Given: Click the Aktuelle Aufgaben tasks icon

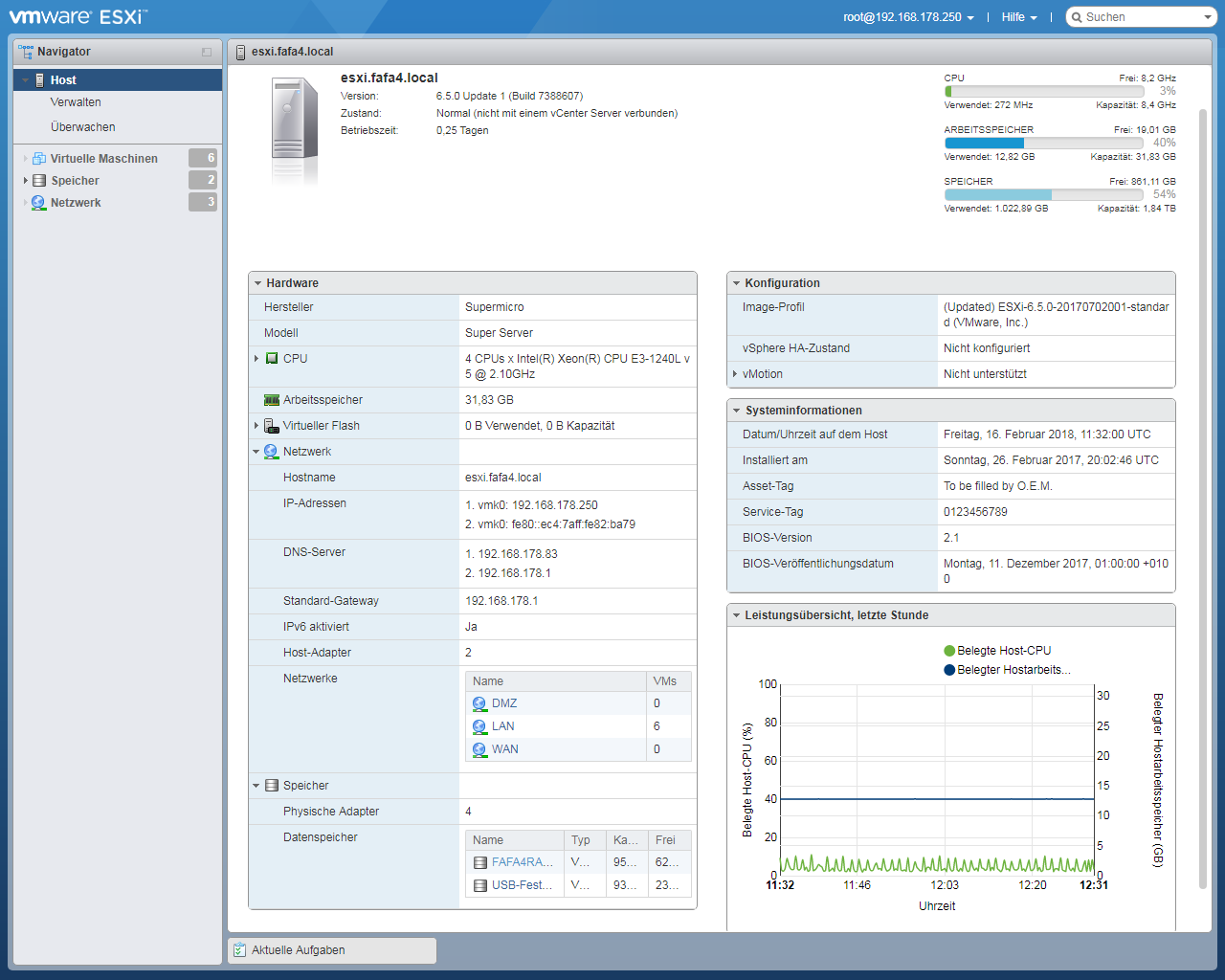Looking at the screenshot, I should pyautogui.click(x=239, y=950).
